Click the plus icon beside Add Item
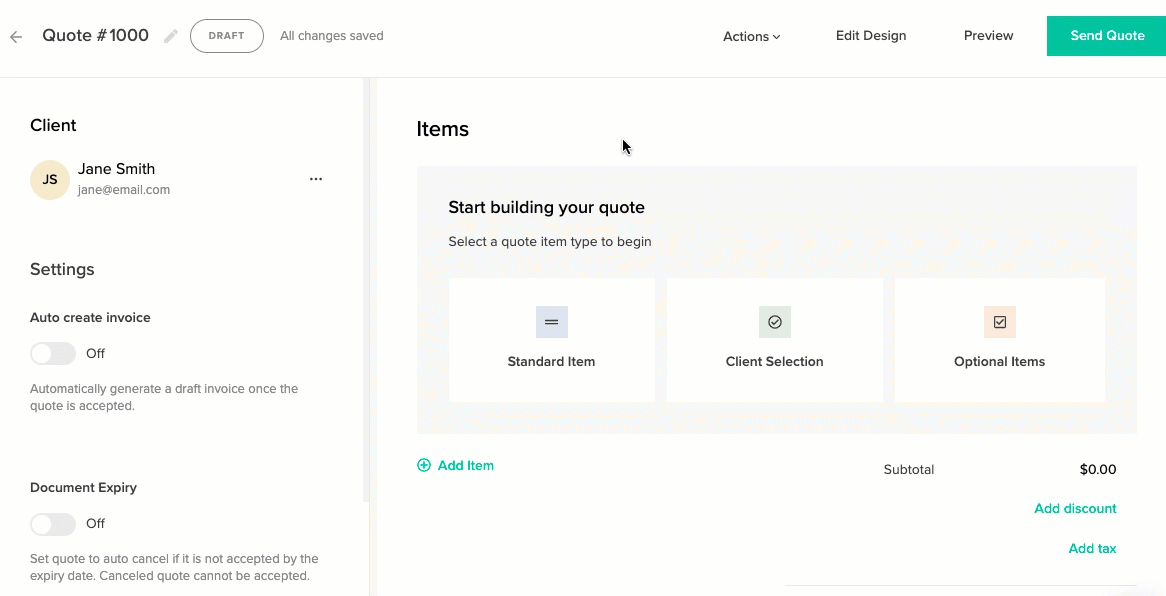This screenshot has height=596, width=1166. click(x=424, y=465)
